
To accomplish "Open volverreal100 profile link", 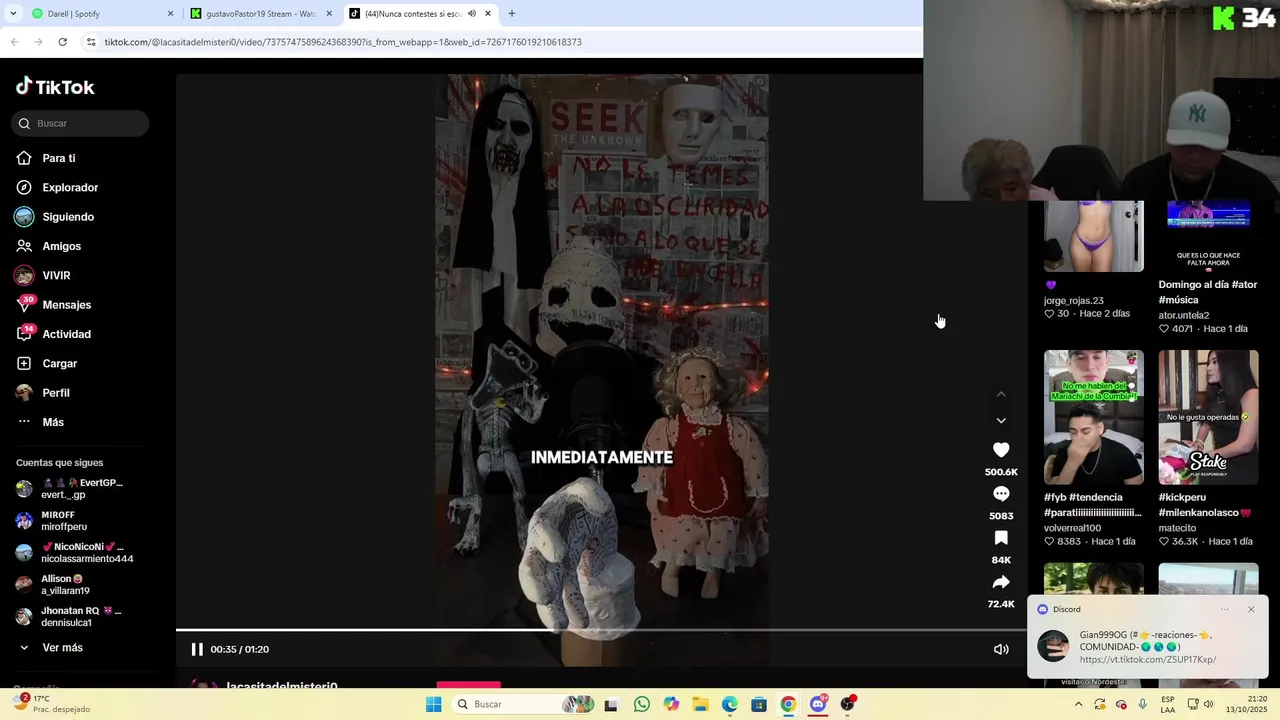I will click(x=1072, y=528).
